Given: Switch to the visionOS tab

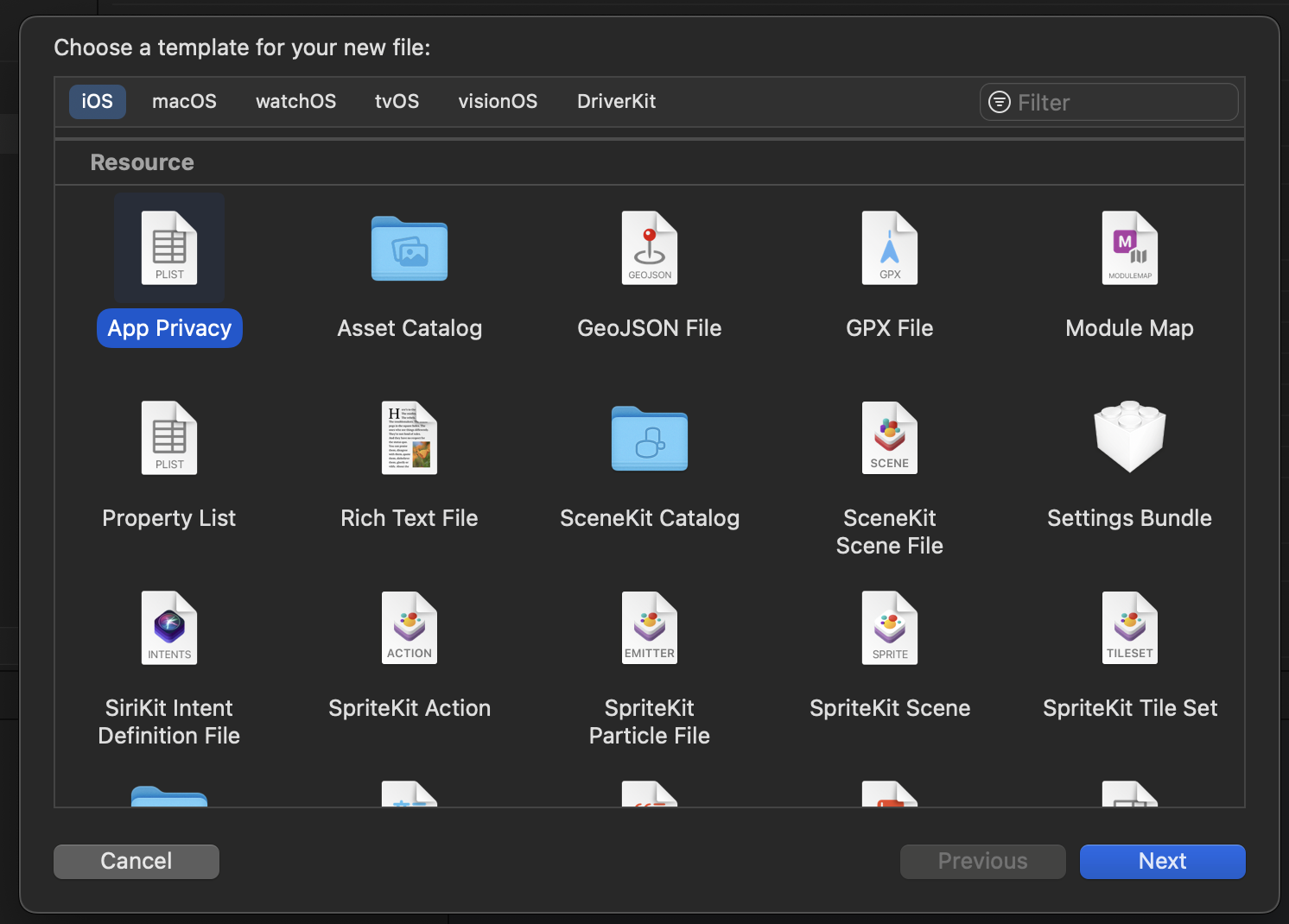Looking at the screenshot, I should 498,102.
